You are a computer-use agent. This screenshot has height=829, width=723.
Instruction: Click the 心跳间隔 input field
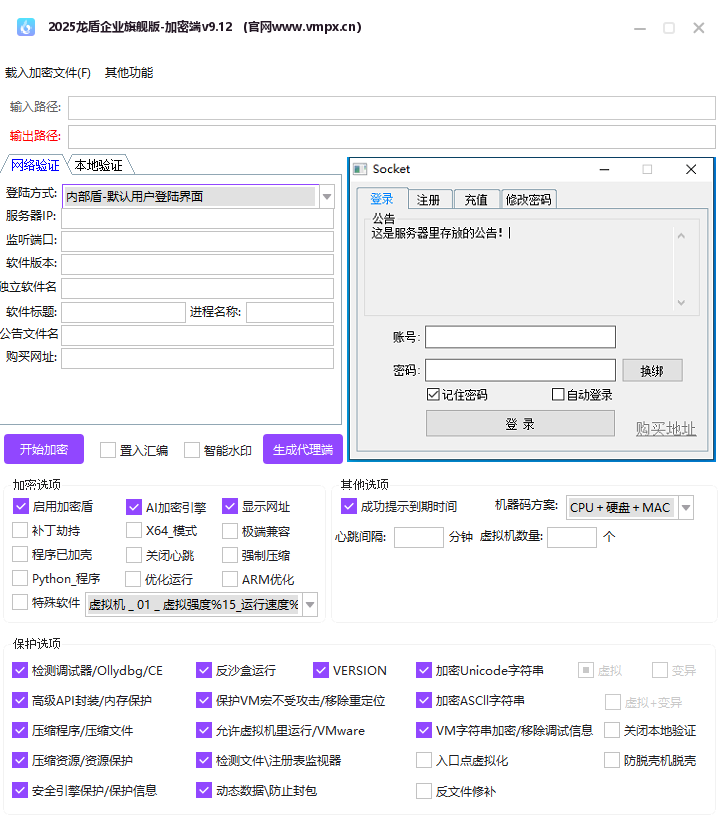419,537
